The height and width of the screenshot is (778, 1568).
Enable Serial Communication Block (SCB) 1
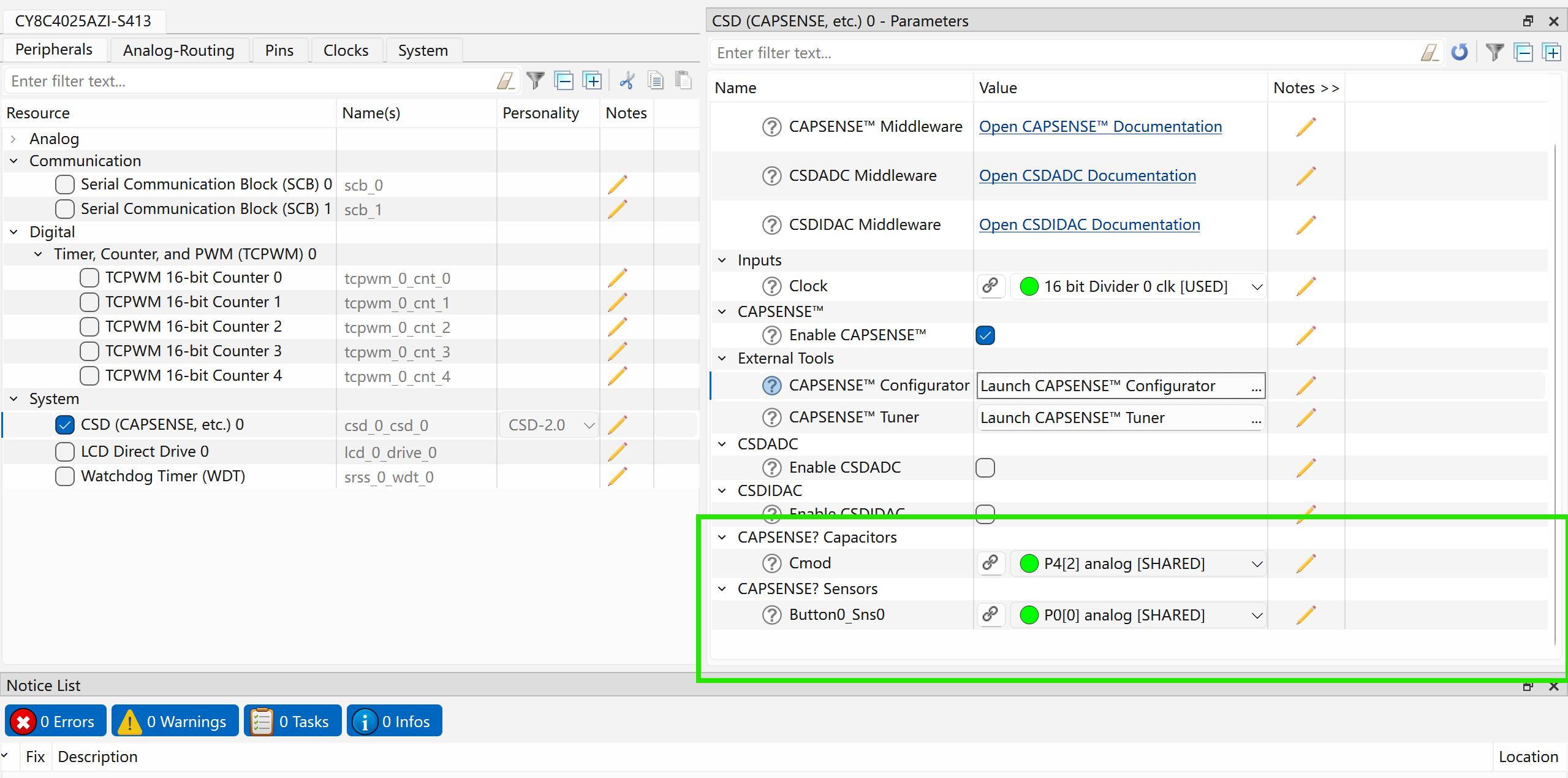coord(65,209)
